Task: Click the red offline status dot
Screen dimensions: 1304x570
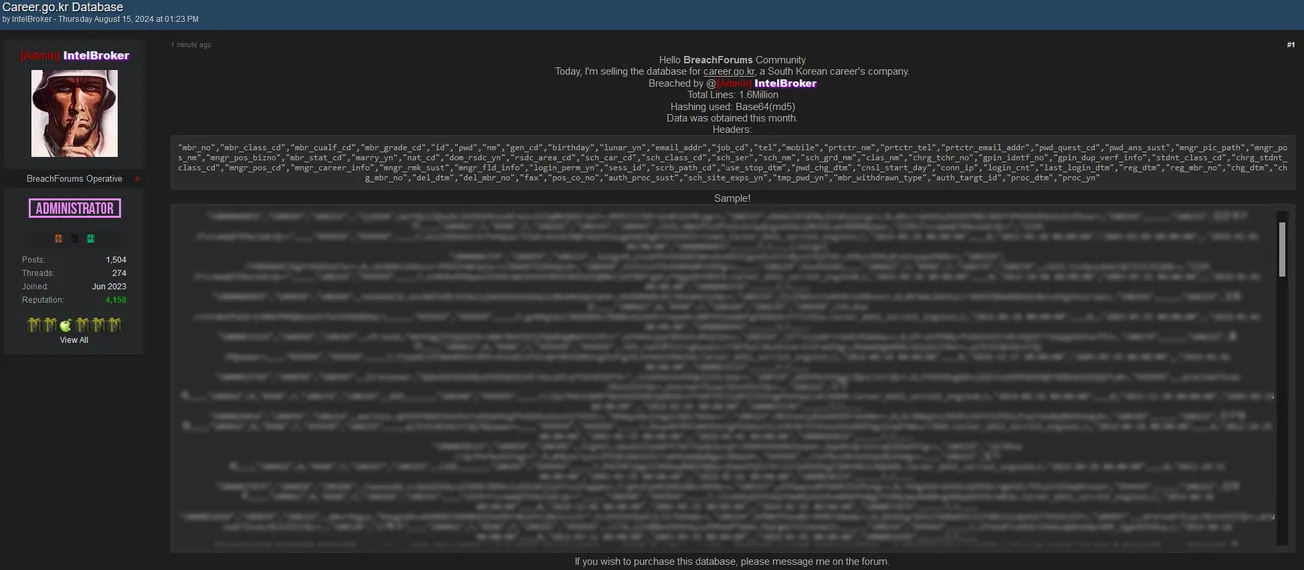Action: [x=137, y=179]
